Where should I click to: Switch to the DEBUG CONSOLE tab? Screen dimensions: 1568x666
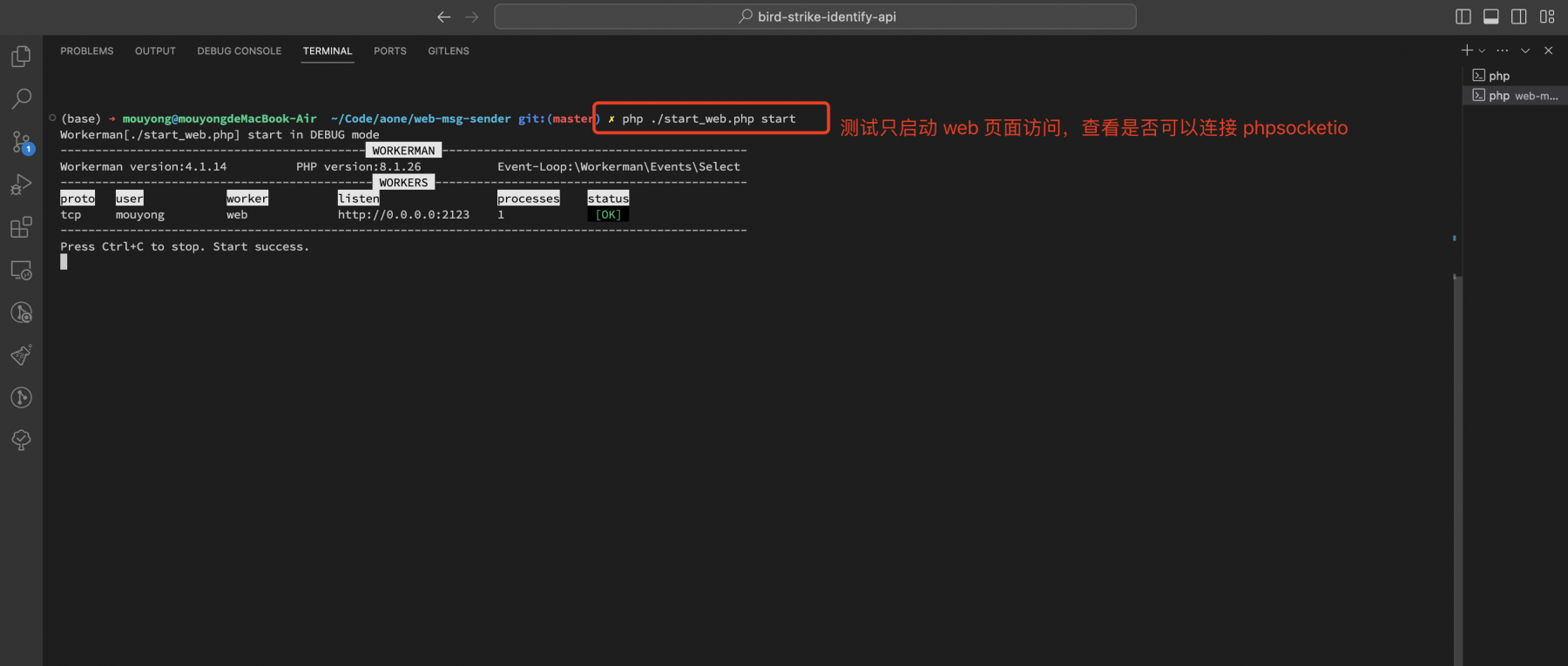click(x=240, y=51)
